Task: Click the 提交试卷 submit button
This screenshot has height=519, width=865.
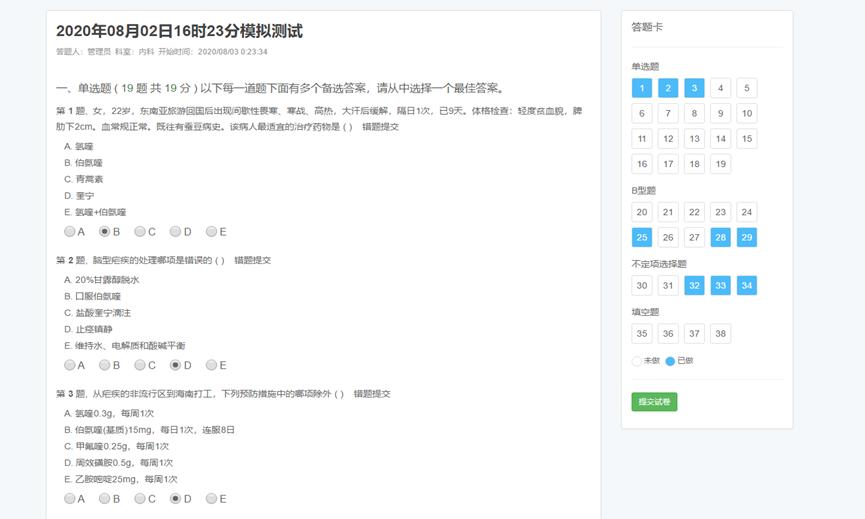Action: point(654,402)
